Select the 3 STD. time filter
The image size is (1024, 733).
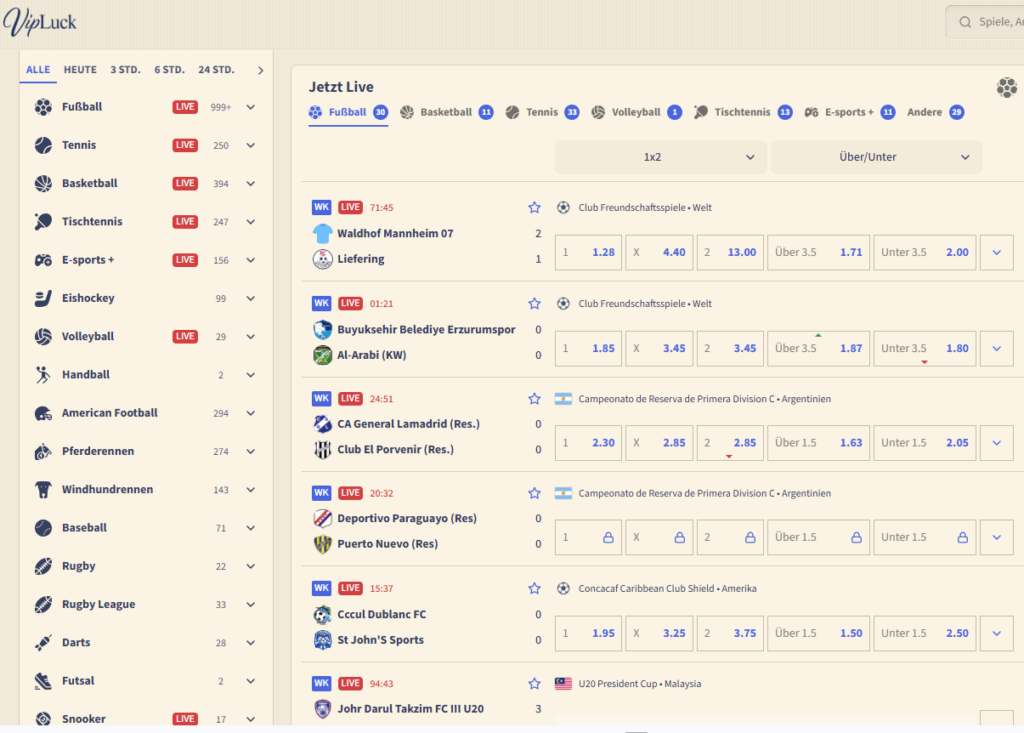tap(125, 70)
